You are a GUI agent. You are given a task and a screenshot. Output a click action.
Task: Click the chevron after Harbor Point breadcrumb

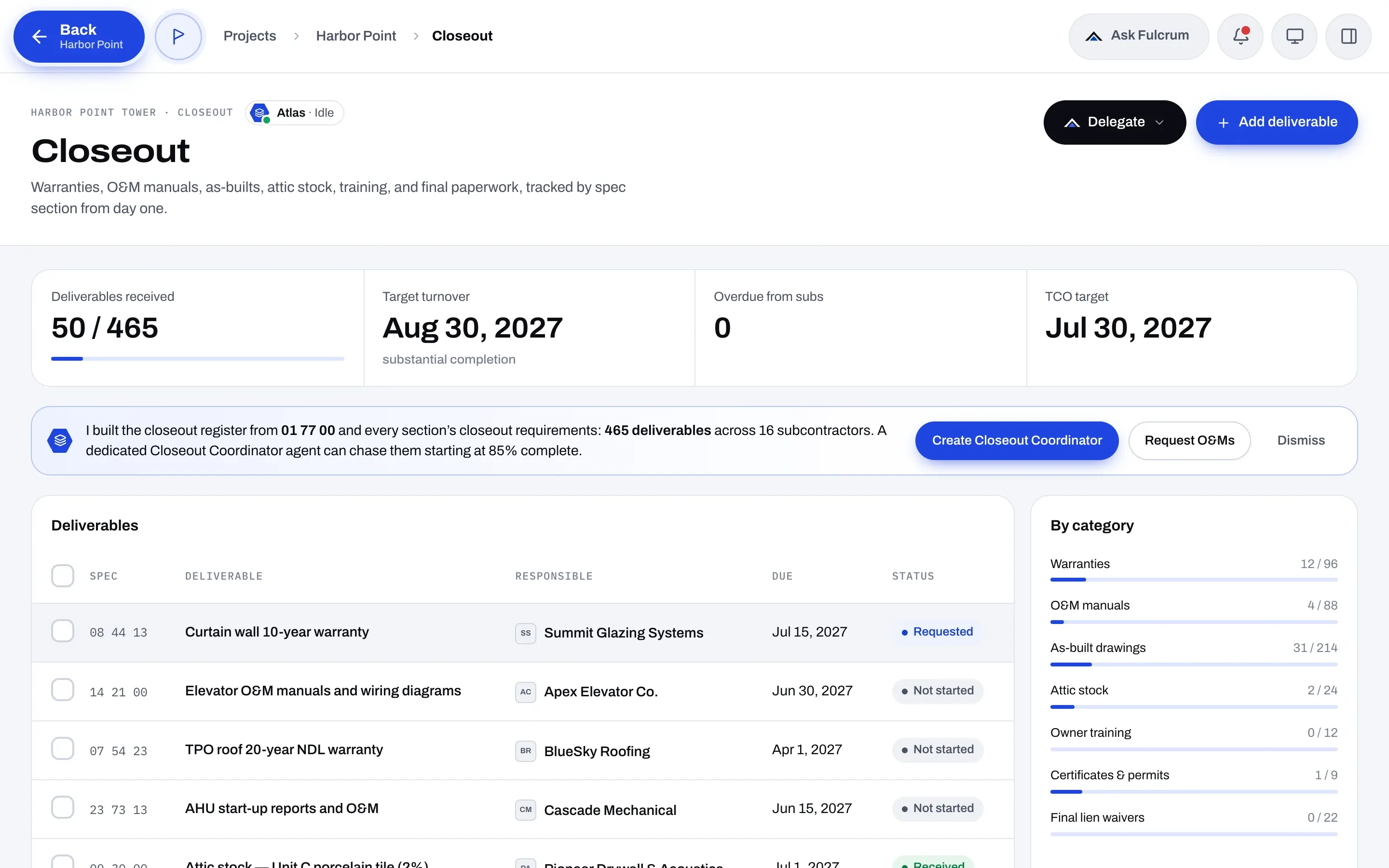[416, 36]
